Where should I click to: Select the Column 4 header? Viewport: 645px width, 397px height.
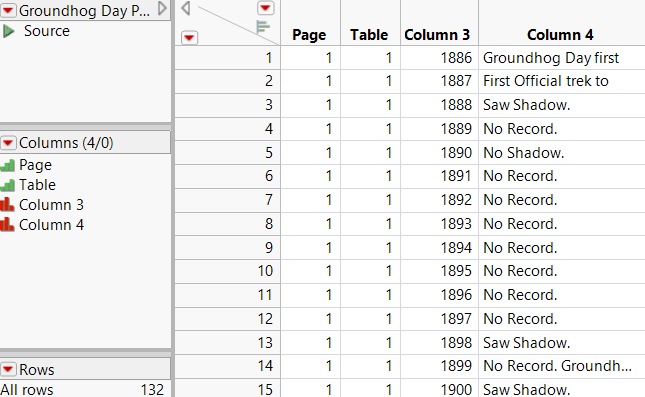(x=560, y=35)
